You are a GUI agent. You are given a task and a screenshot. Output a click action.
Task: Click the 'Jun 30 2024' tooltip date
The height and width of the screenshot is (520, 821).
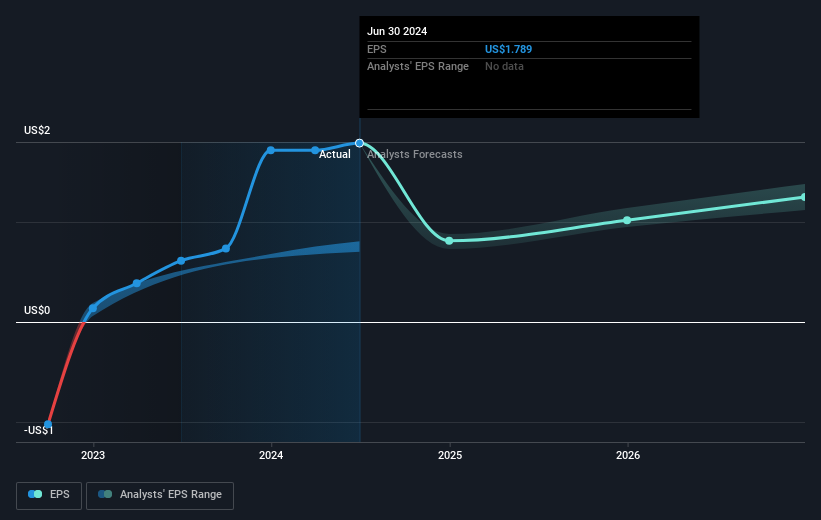pyautogui.click(x=397, y=31)
